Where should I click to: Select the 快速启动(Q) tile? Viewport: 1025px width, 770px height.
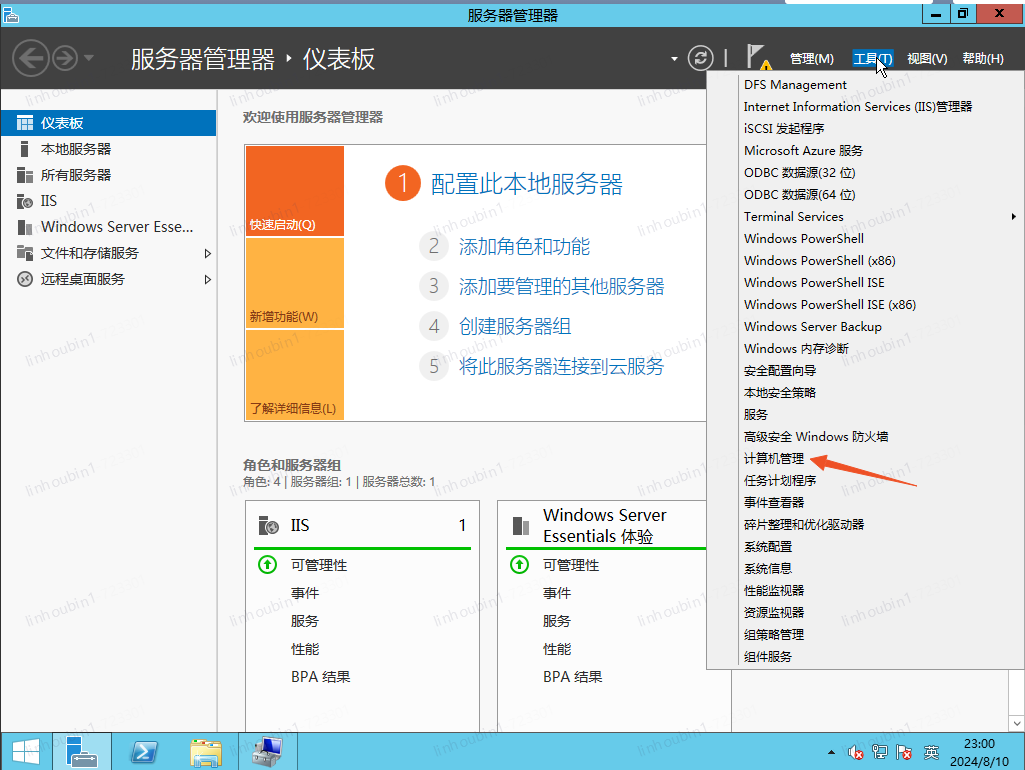(295, 191)
